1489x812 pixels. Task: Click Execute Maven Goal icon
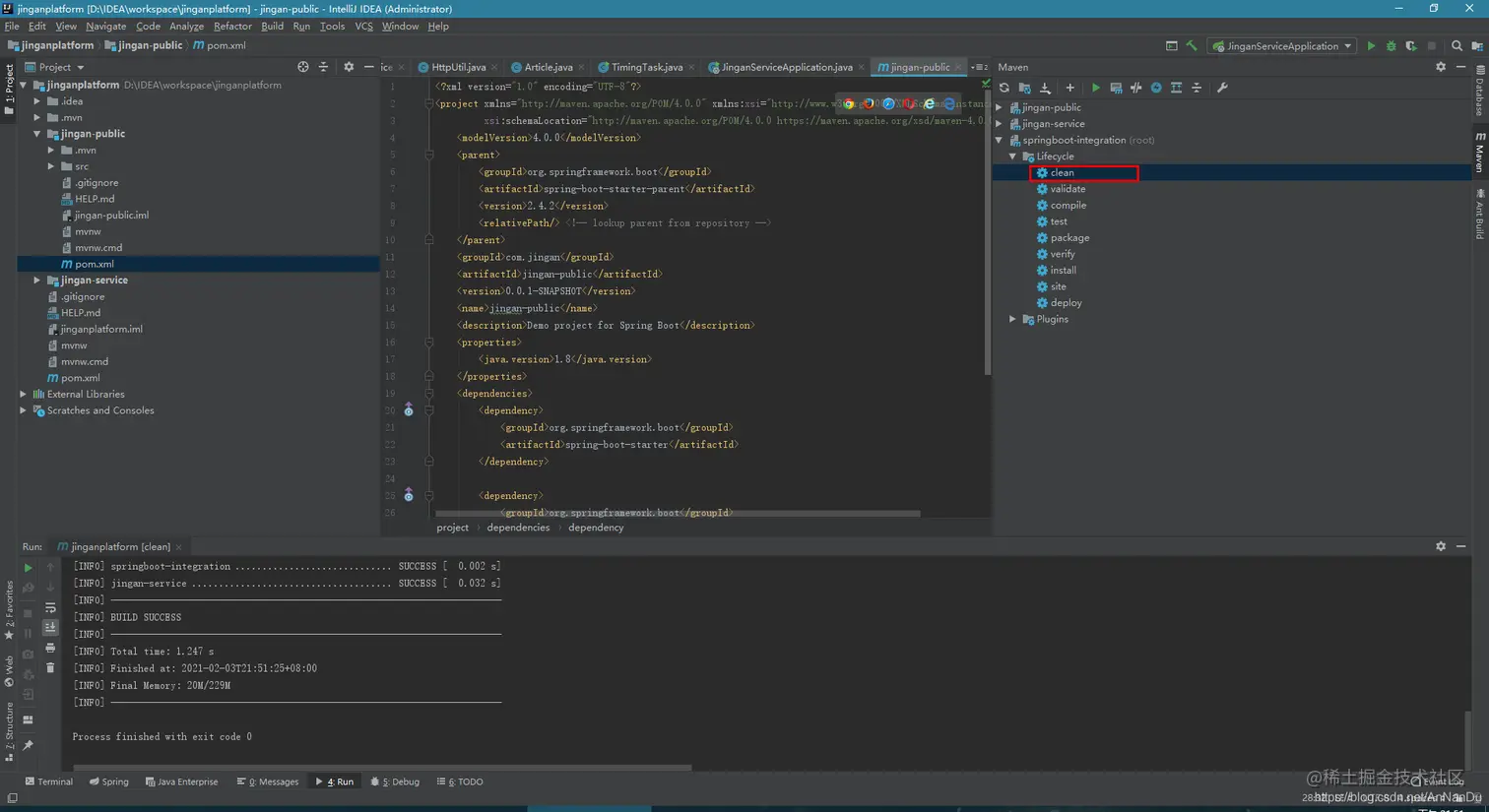click(x=1116, y=88)
